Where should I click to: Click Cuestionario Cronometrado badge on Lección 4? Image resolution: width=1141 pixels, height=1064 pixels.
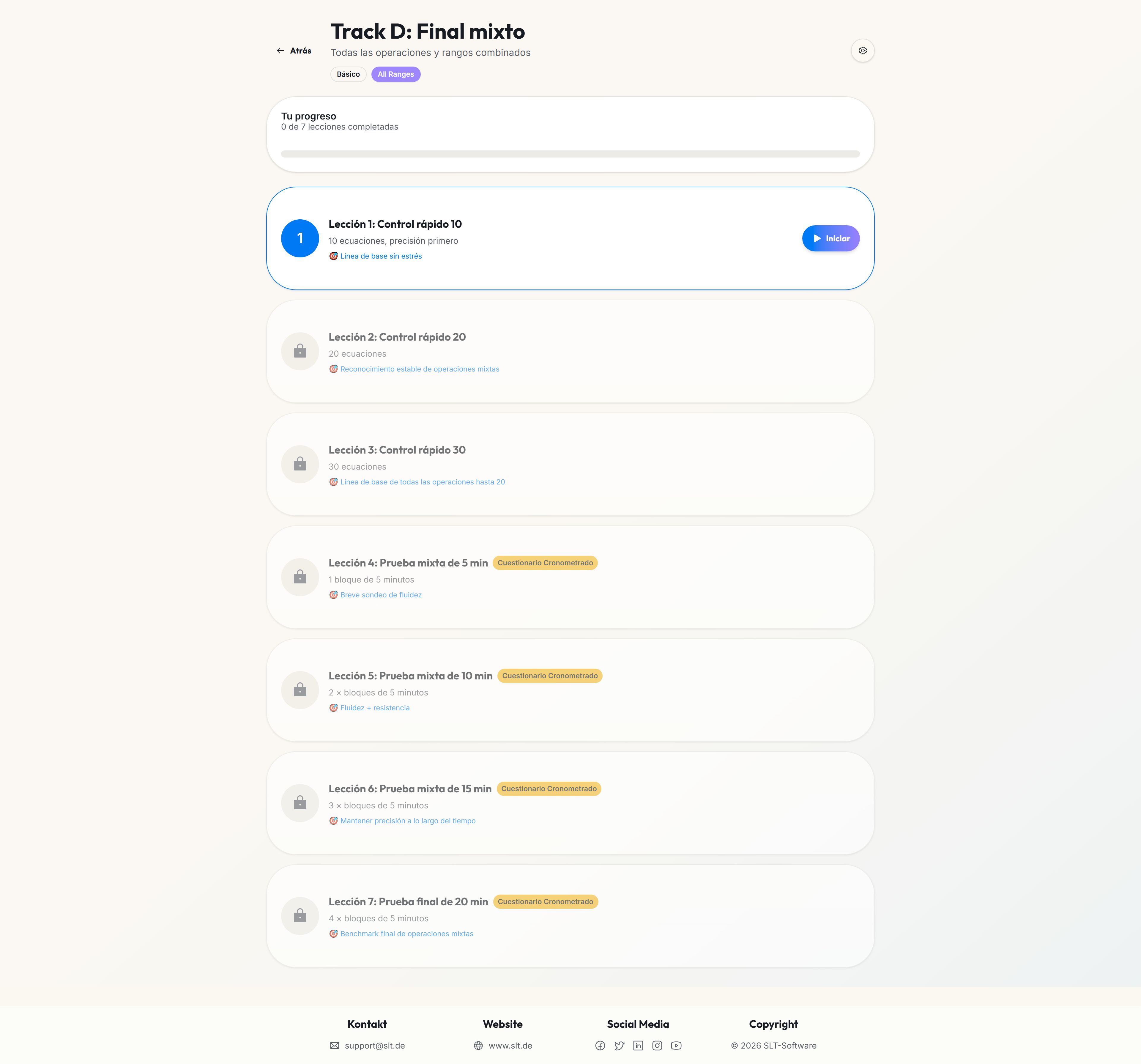pos(545,563)
